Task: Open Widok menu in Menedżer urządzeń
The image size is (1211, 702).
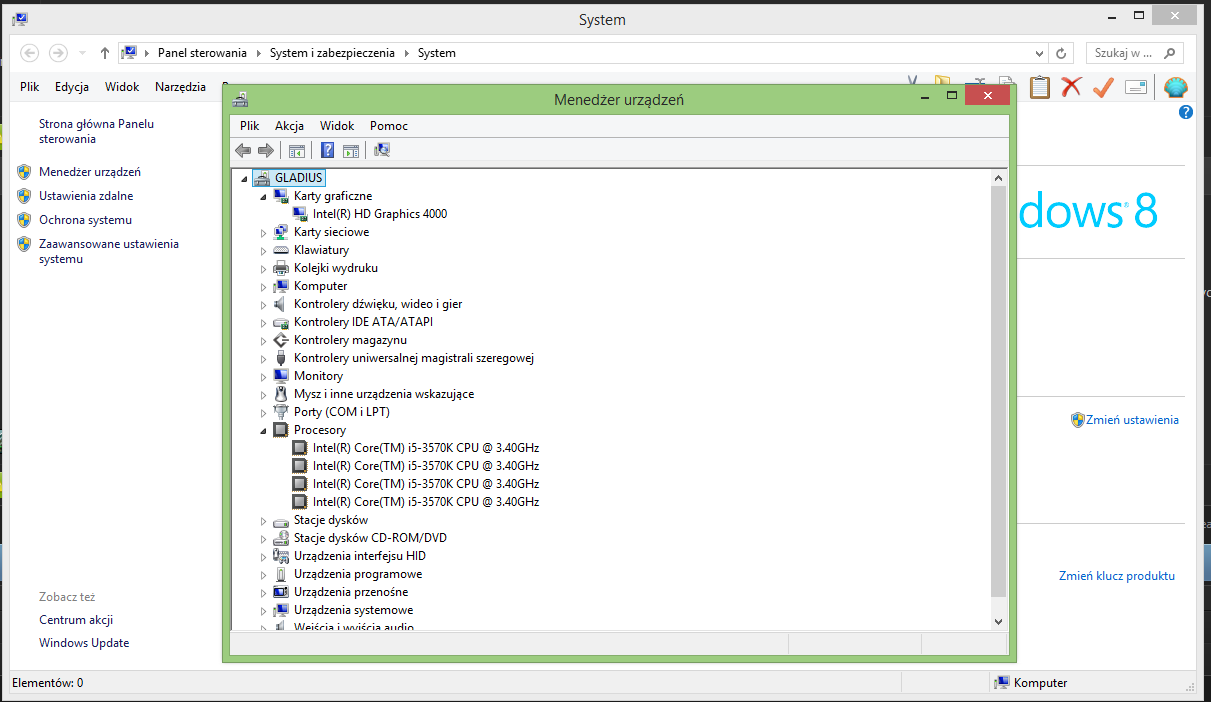Action: point(337,126)
